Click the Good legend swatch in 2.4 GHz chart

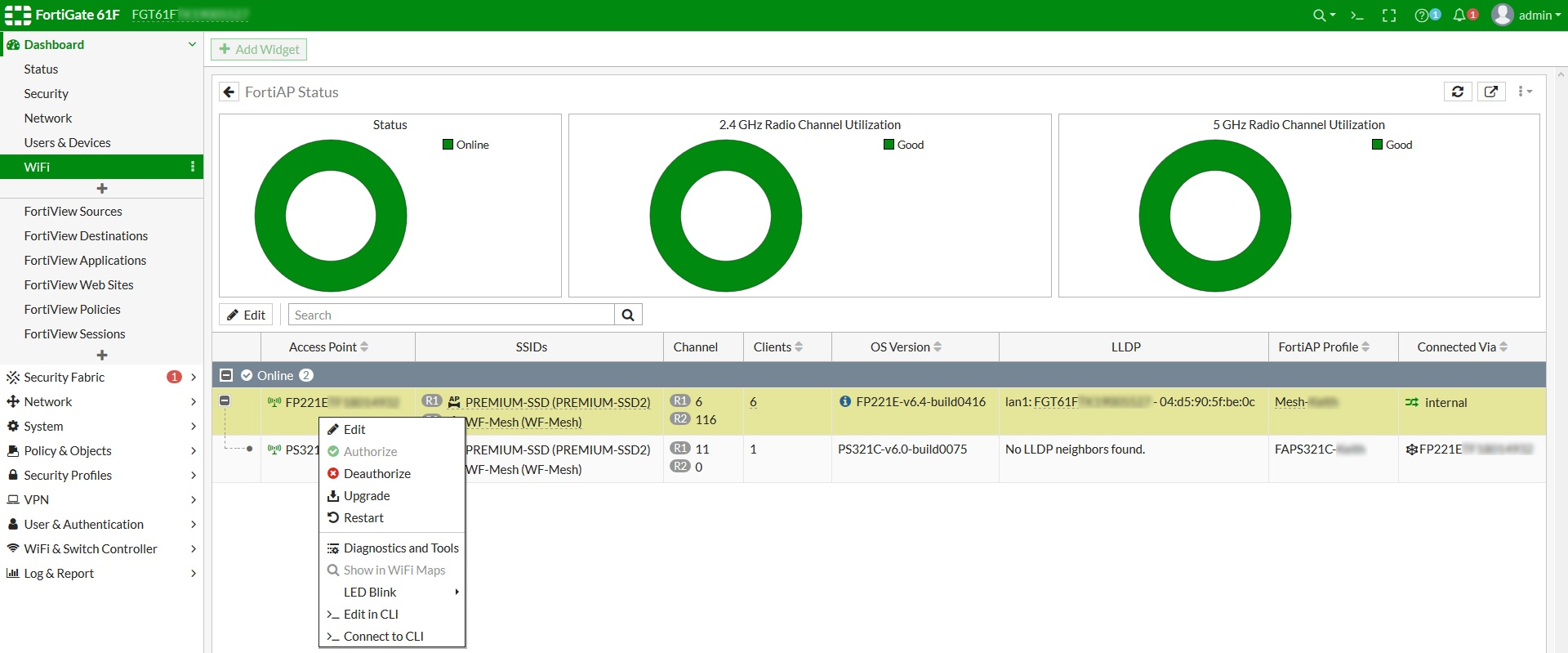coord(889,145)
